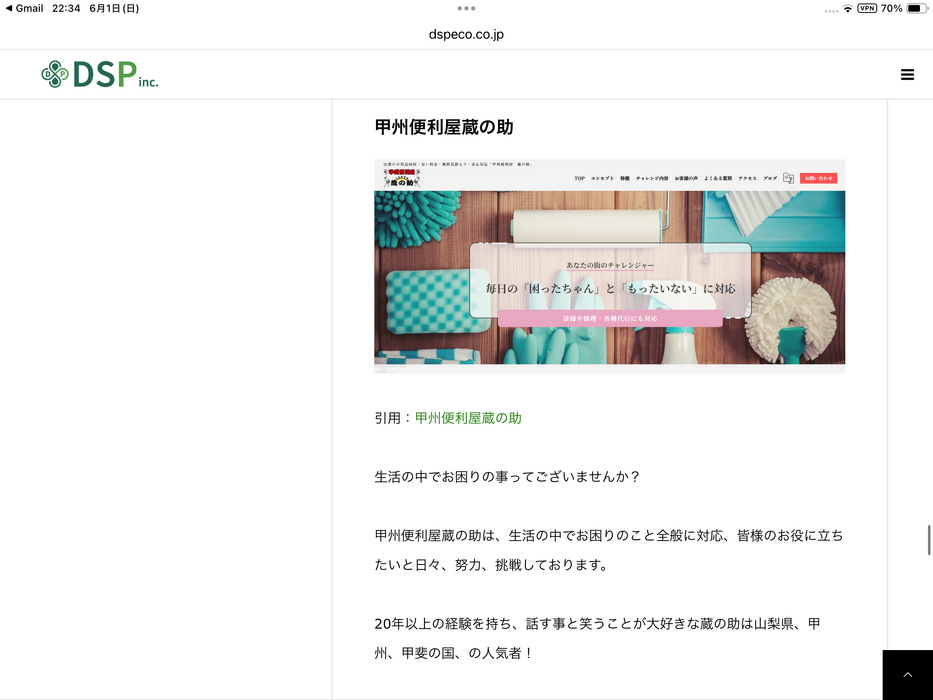933x700 pixels.
Task: Tap the VPN status indicator
Action: [867, 8]
